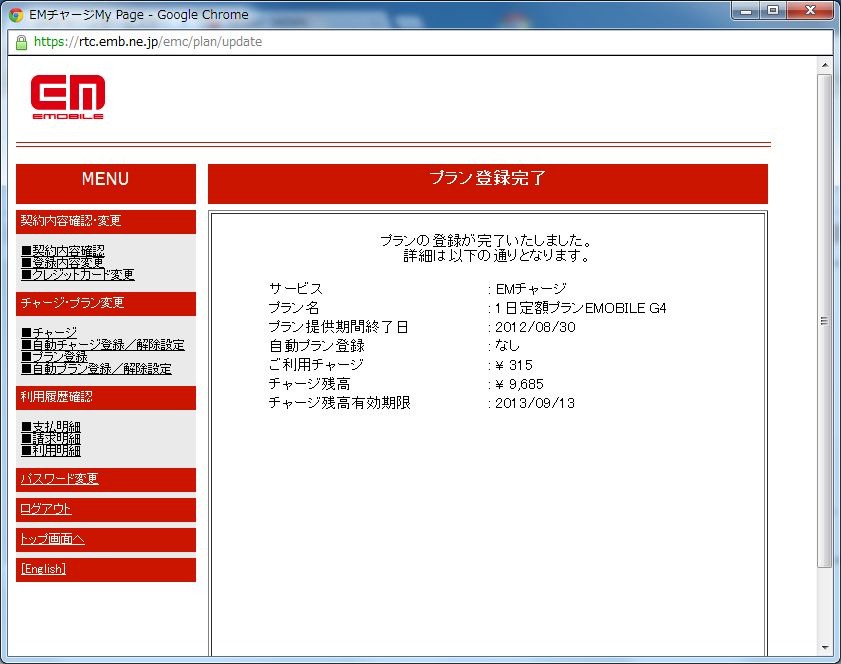Close the Chrome window
The width and height of the screenshot is (841, 664).
coord(810,11)
